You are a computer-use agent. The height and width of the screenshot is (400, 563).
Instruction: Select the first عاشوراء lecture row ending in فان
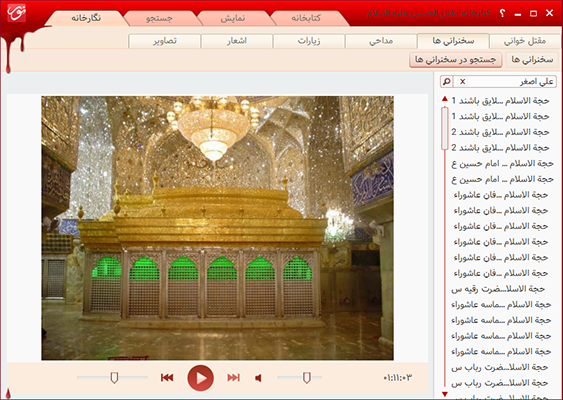(501, 195)
